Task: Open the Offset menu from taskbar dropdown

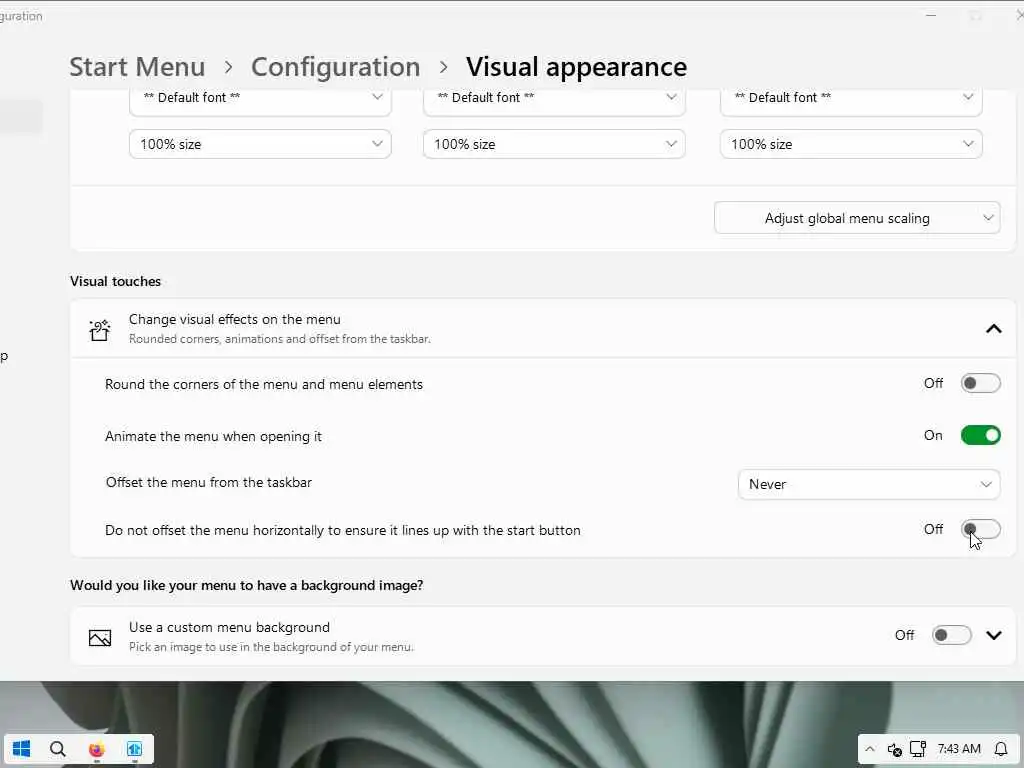Action: coord(868,484)
